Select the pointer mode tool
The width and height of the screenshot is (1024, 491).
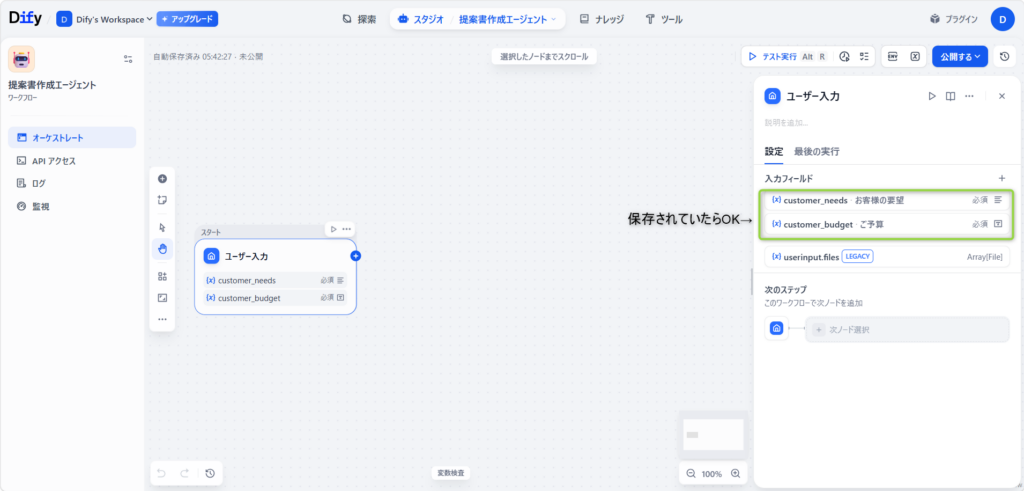[x=162, y=227]
